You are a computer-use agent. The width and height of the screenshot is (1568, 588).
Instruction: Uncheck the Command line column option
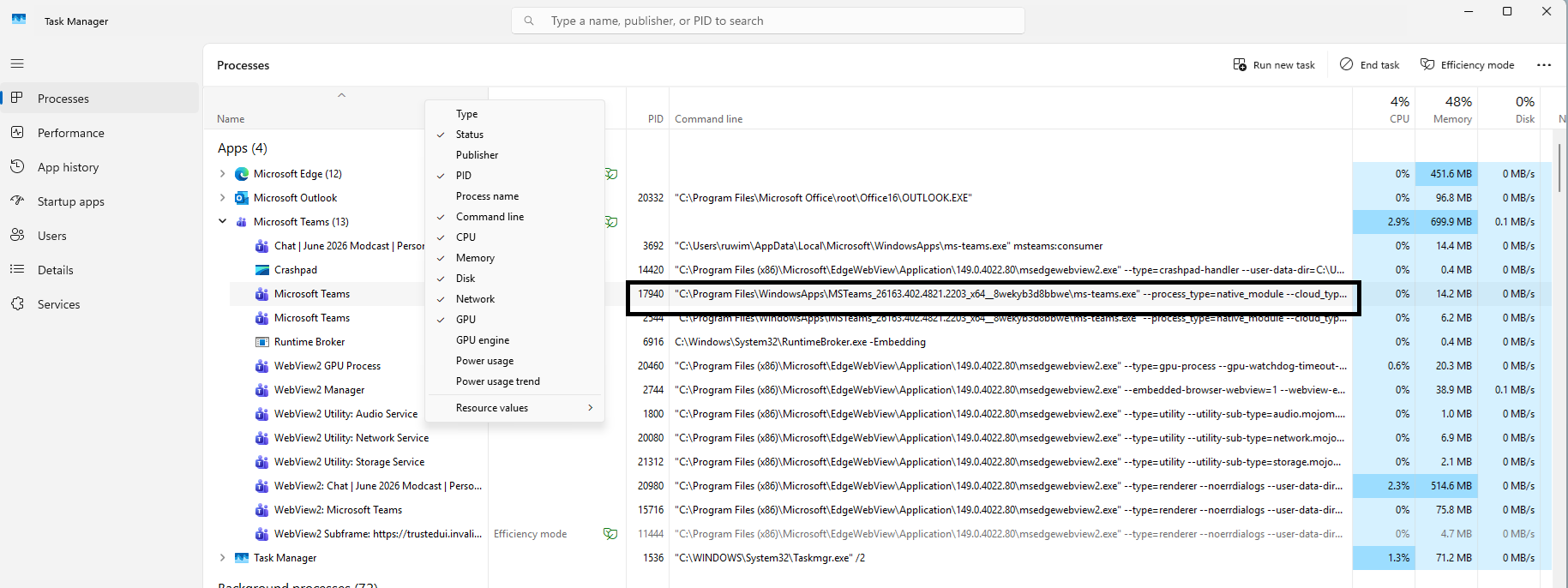tap(514, 217)
